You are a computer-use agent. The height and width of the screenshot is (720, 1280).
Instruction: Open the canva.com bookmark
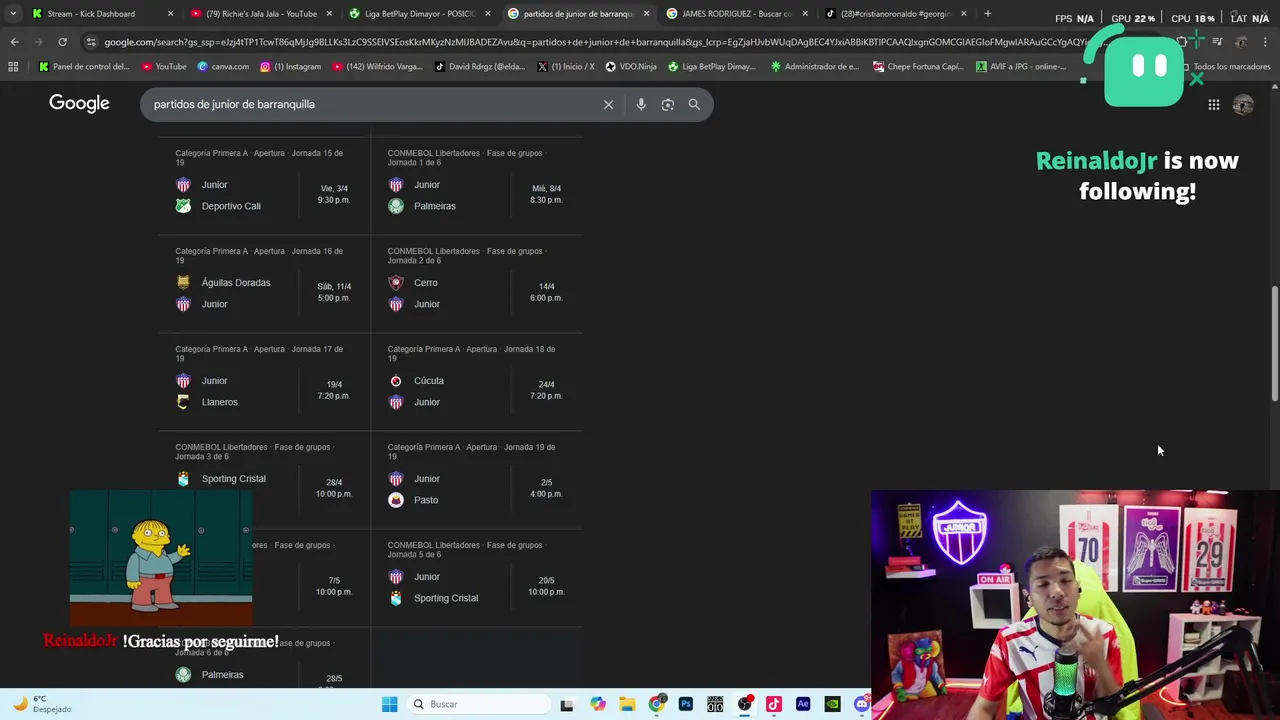click(x=223, y=66)
